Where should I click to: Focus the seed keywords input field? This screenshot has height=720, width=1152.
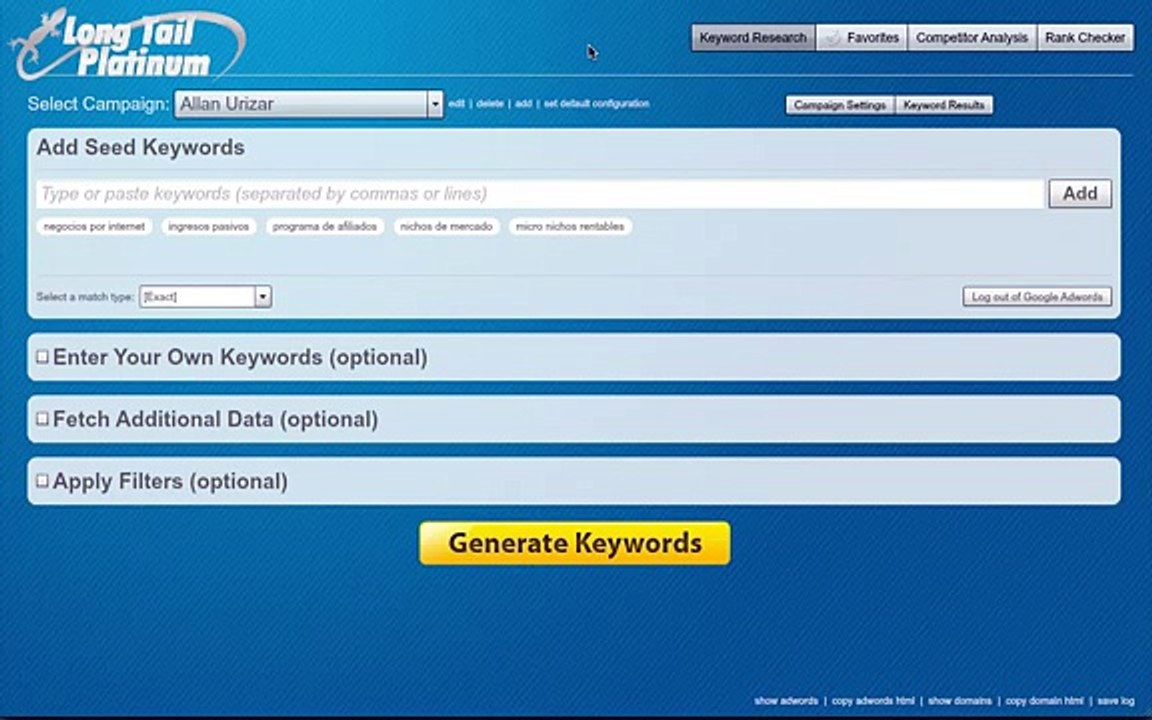point(540,194)
